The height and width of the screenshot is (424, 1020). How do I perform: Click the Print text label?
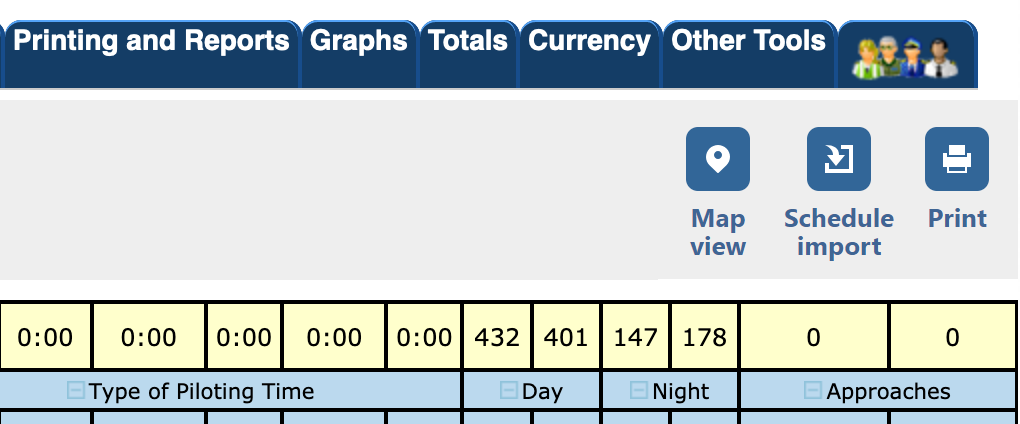tap(957, 218)
